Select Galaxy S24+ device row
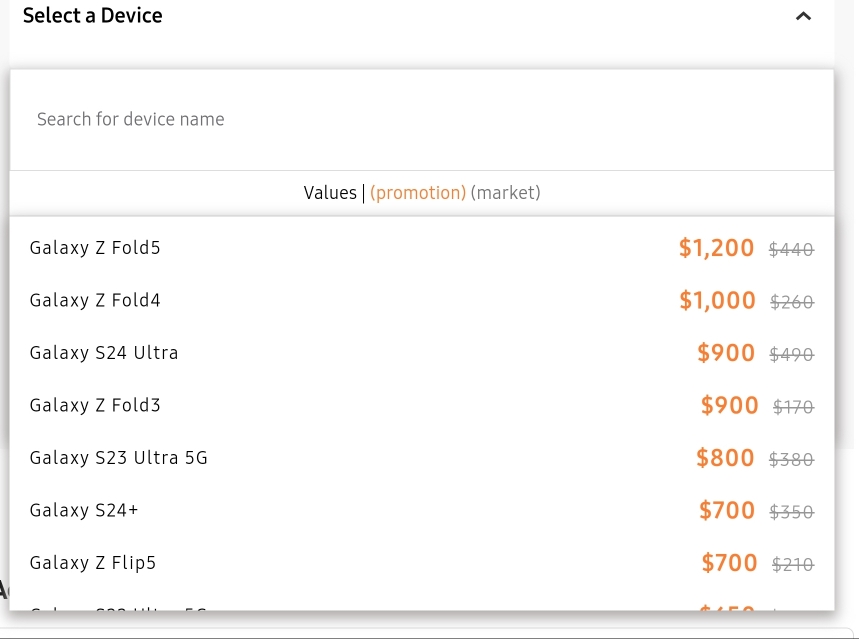The image size is (859, 639). tap(422, 510)
